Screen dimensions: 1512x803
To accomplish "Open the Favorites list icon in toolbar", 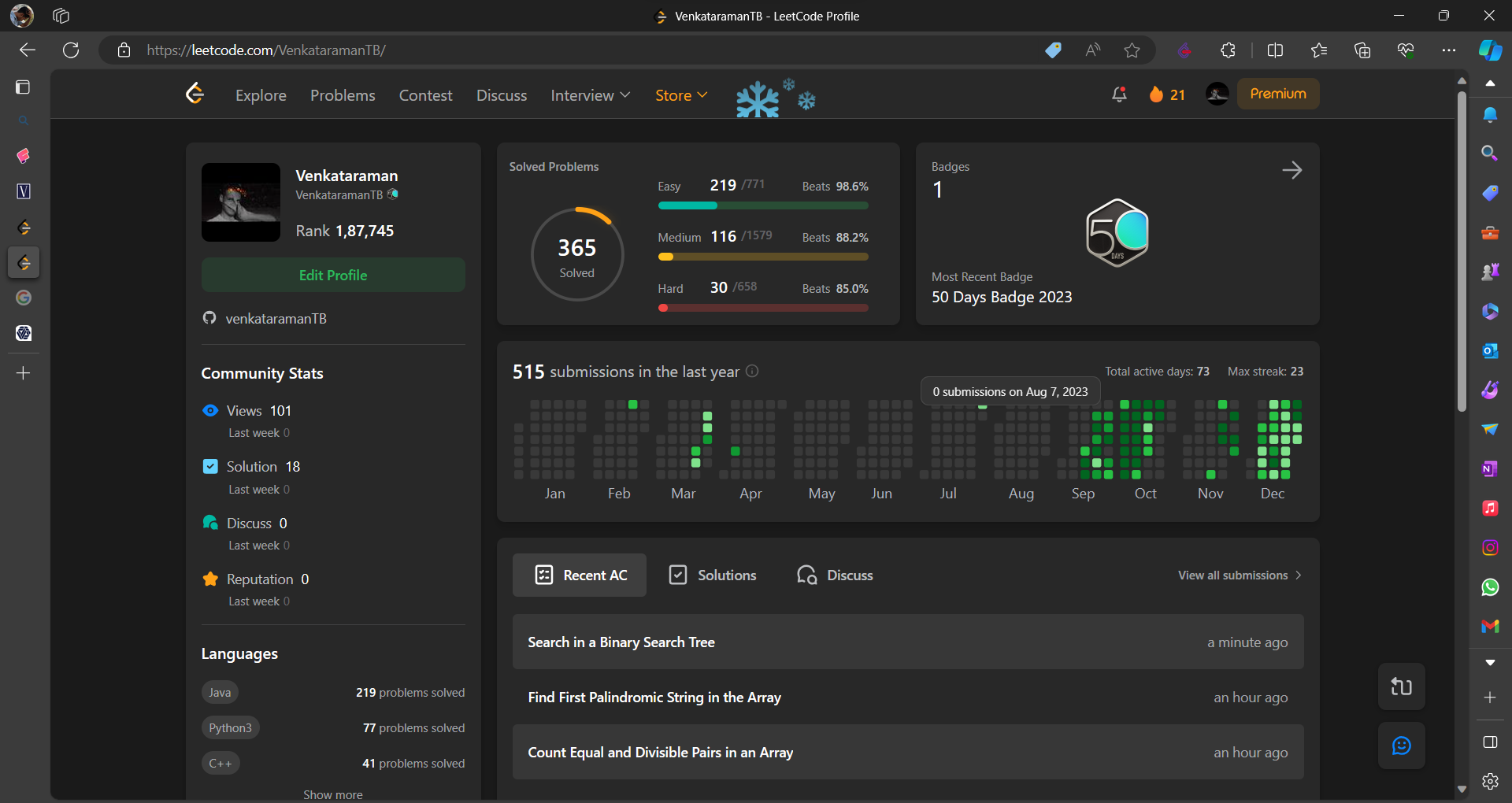I will tap(1319, 50).
